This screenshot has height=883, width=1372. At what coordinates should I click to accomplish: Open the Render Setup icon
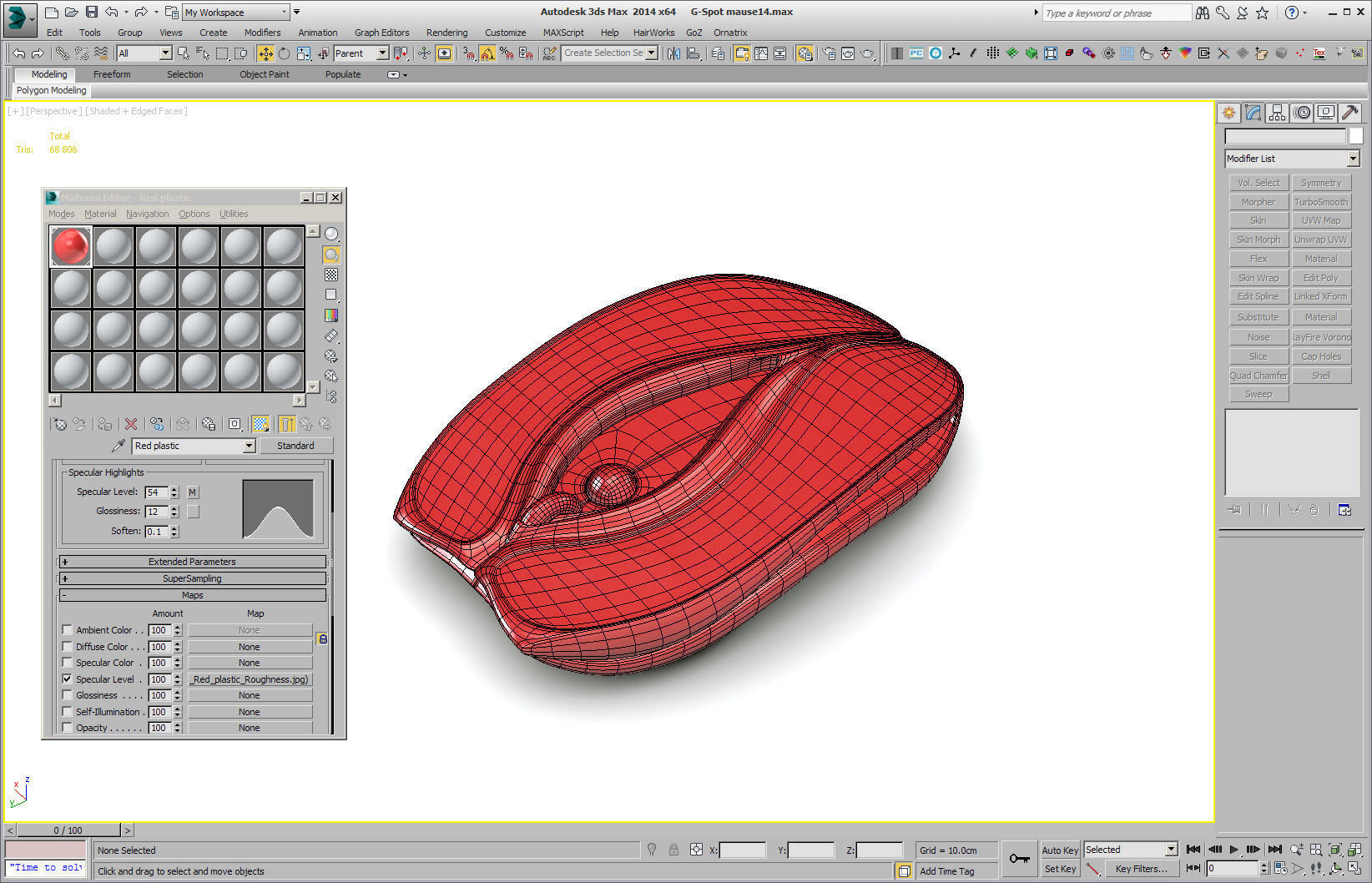tap(829, 53)
